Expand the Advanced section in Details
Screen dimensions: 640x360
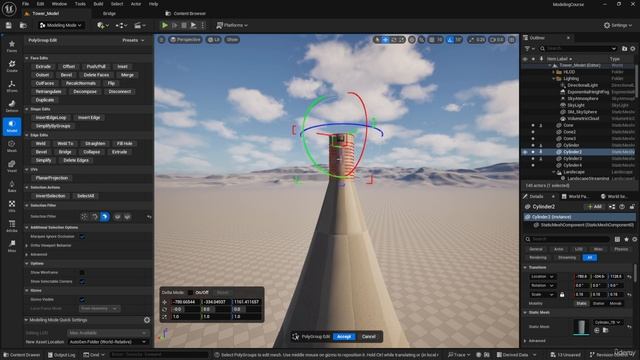[526, 340]
